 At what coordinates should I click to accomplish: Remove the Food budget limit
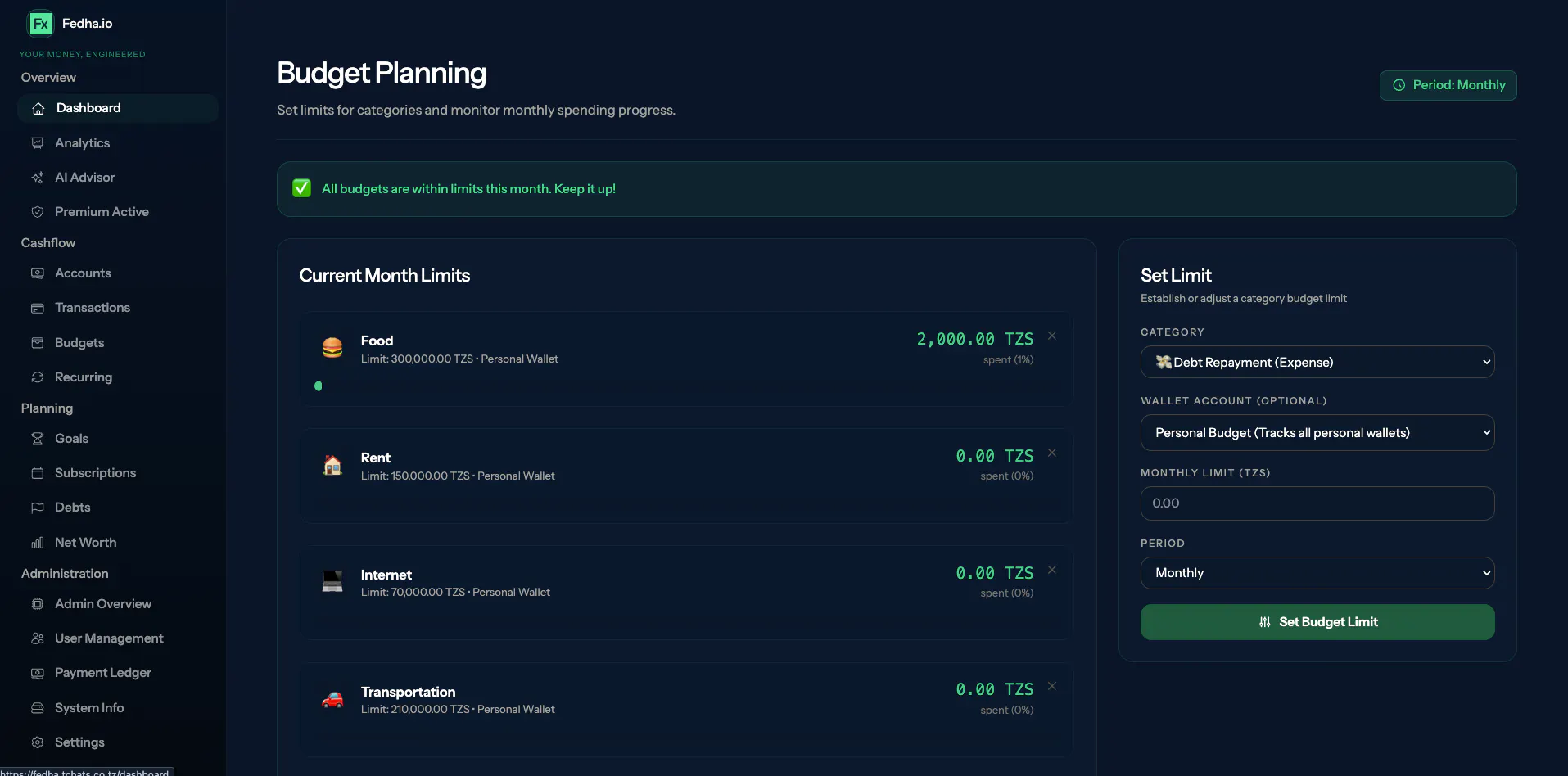point(1052,336)
